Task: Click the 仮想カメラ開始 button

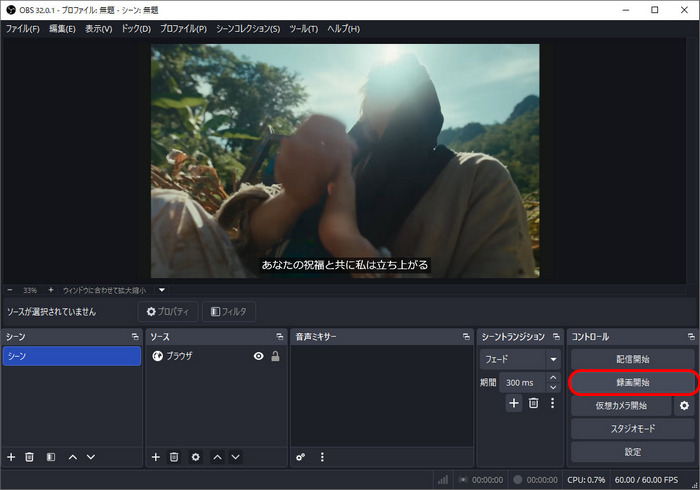Action: 621,406
